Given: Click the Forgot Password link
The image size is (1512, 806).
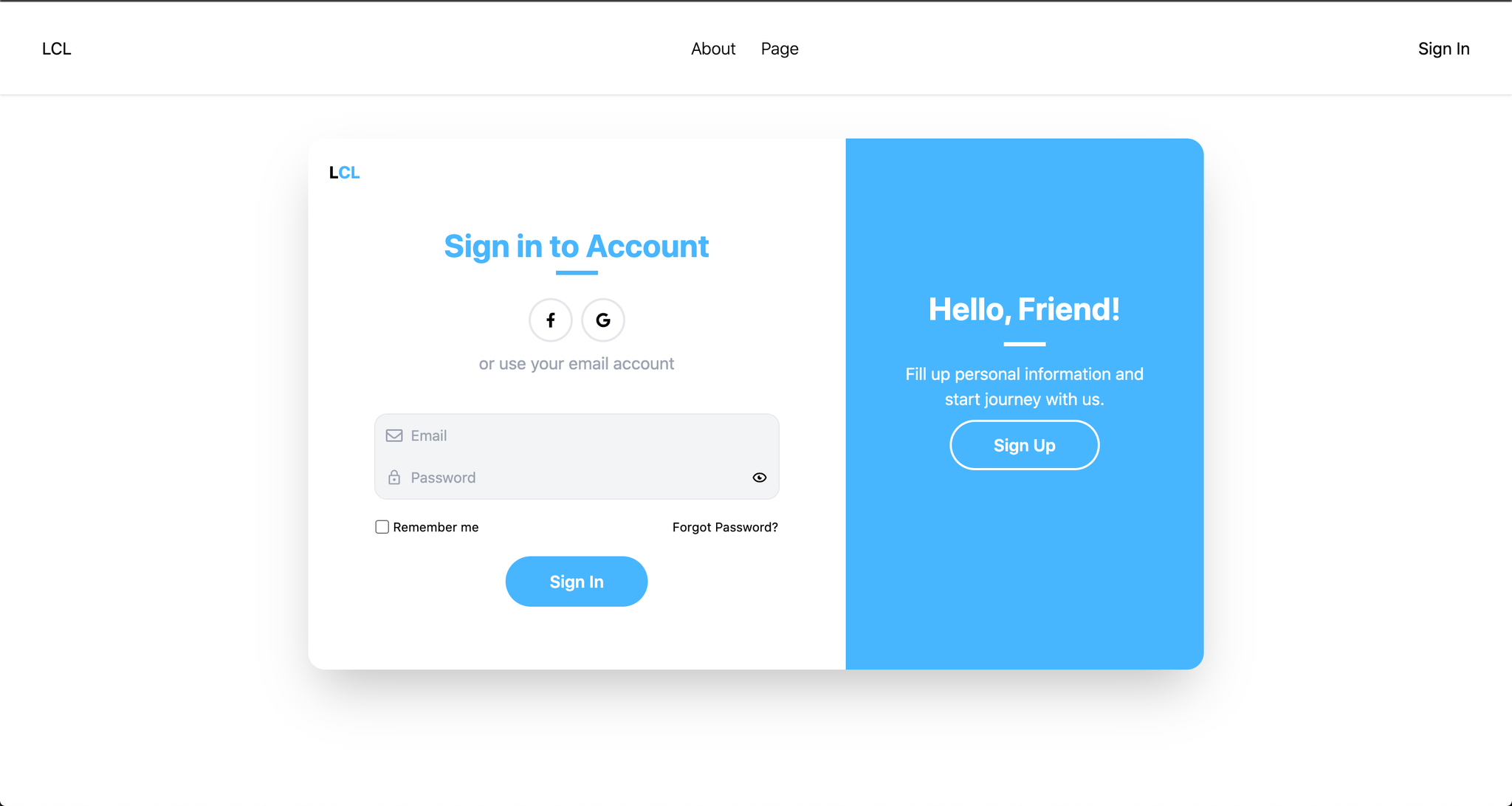Looking at the screenshot, I should 724,527.
